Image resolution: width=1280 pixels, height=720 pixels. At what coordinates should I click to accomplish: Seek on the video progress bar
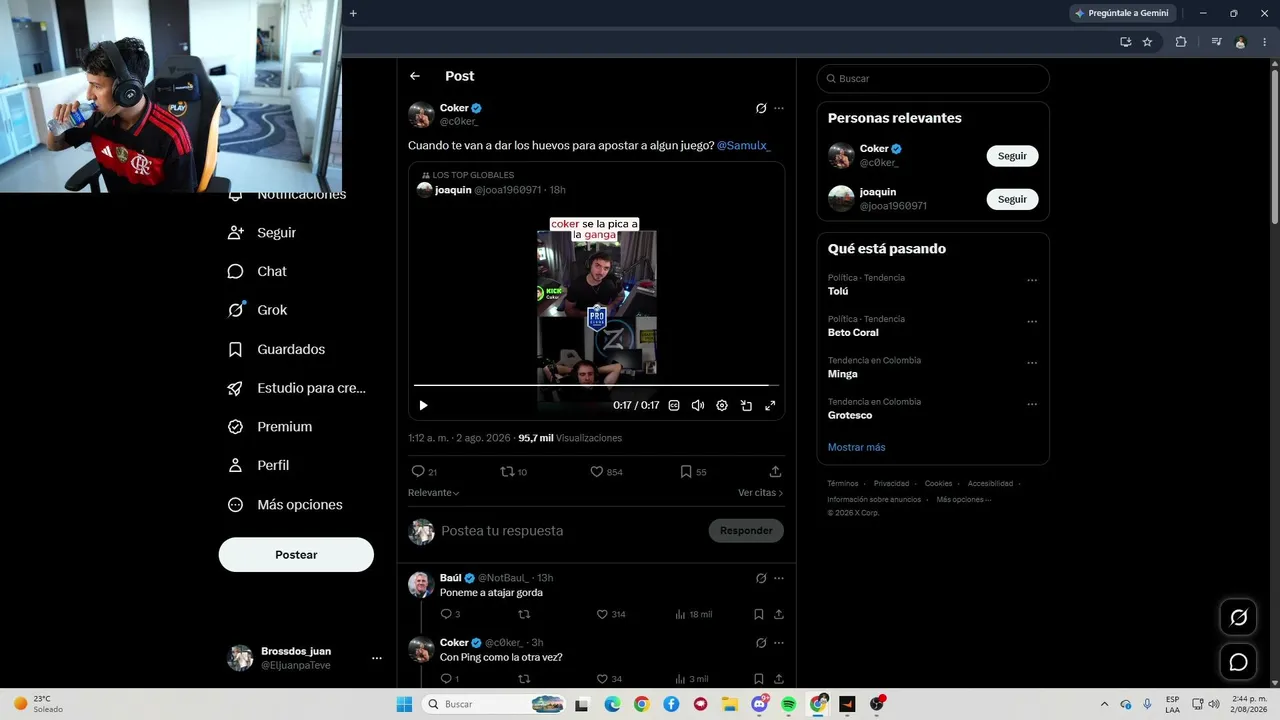click(x=596, y=385)
